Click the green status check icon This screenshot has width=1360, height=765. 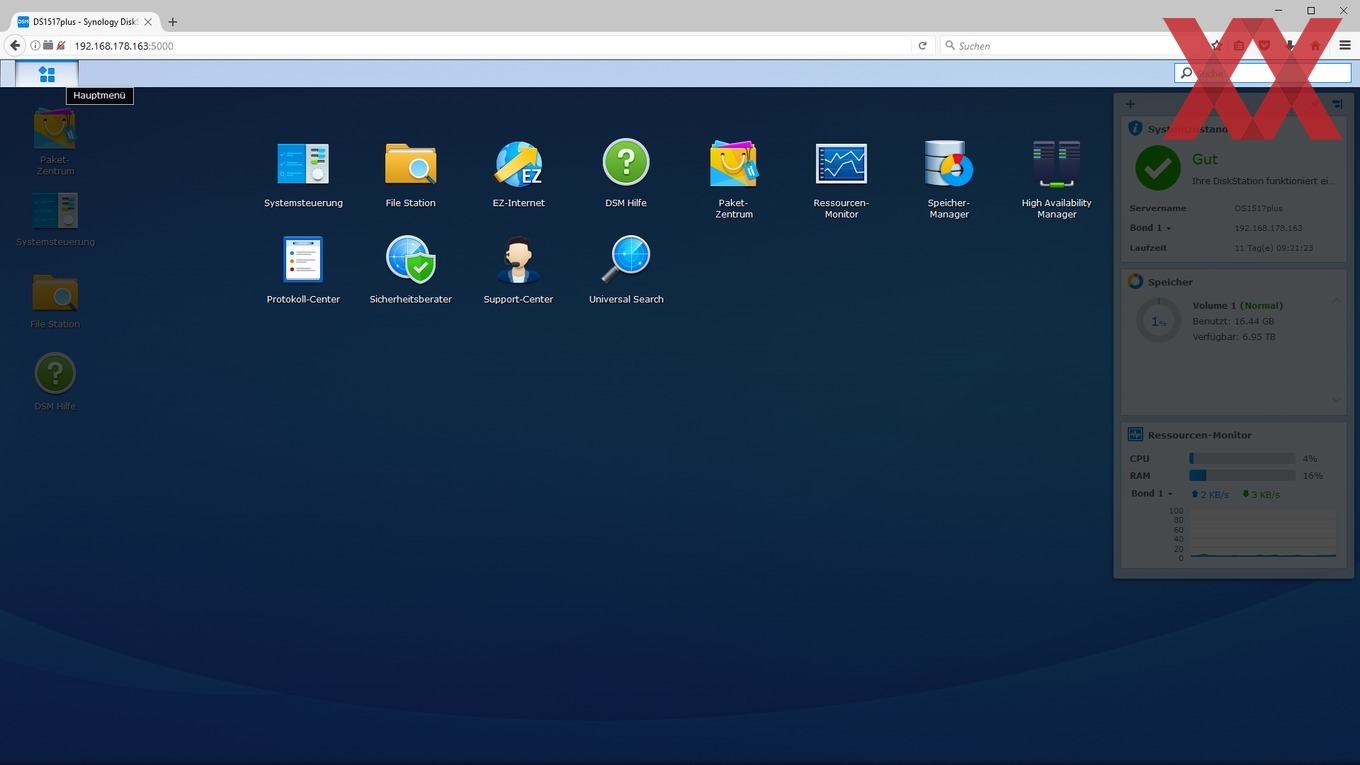[1157, 168]
